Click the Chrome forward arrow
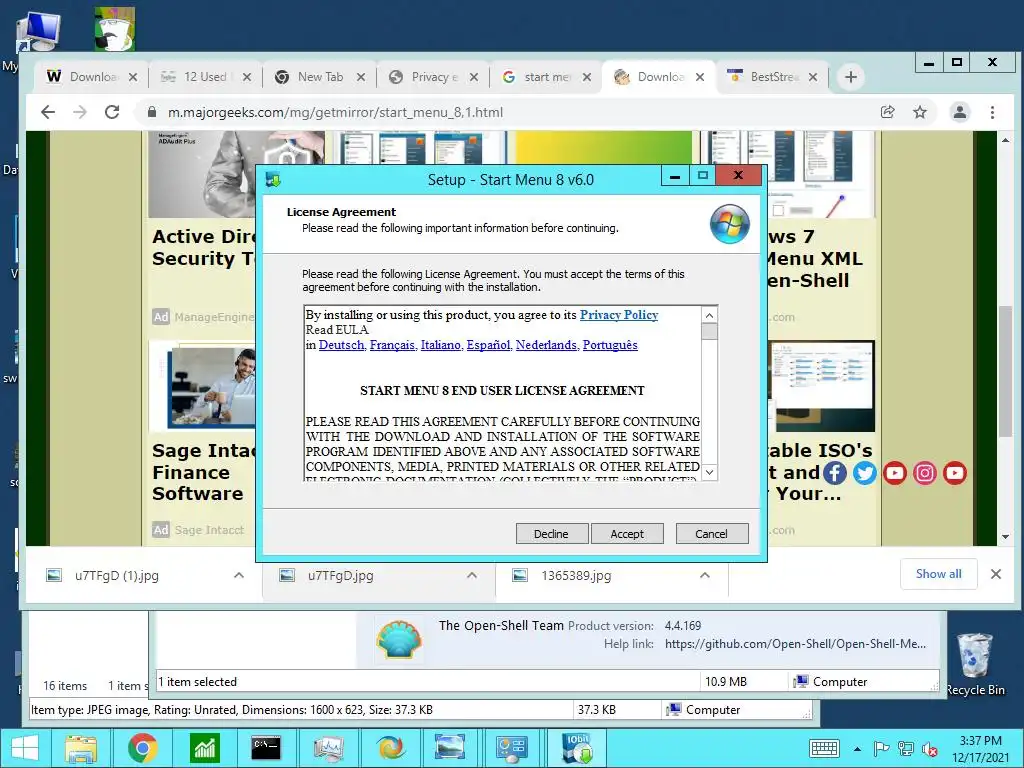The height and width of the screenshot is (768, 1024). pos(80,112)
